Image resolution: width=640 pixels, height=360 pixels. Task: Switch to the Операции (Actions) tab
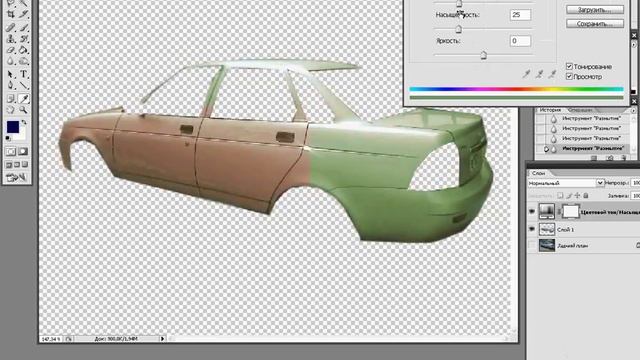click(x=580, y=110)
